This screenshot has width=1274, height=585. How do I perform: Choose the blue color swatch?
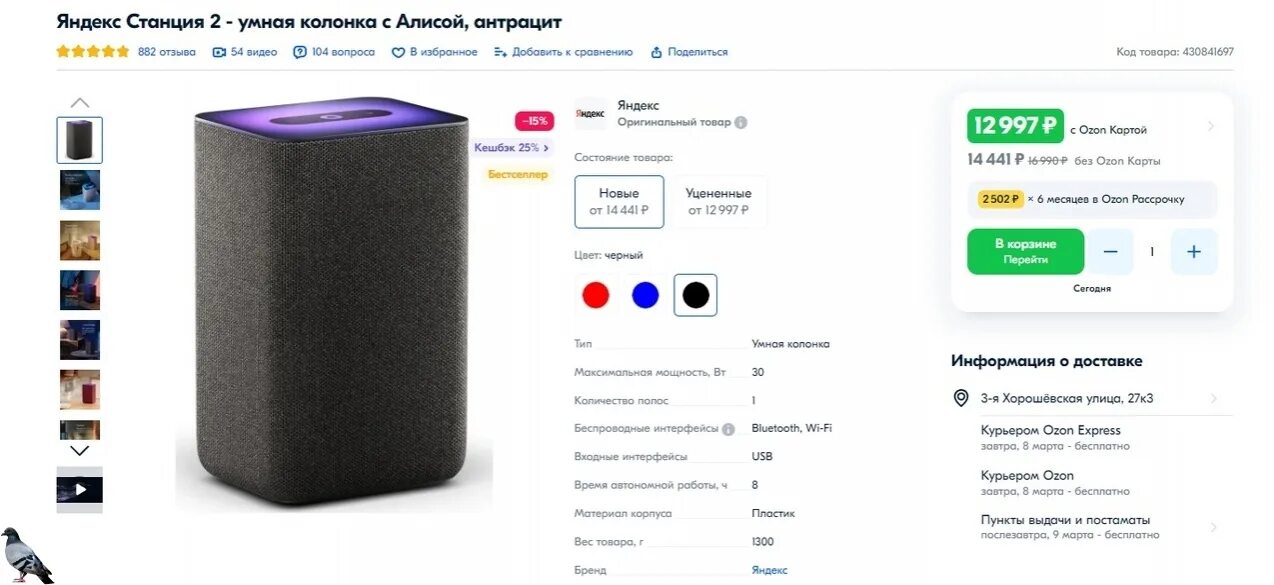(x=646, y=295)
